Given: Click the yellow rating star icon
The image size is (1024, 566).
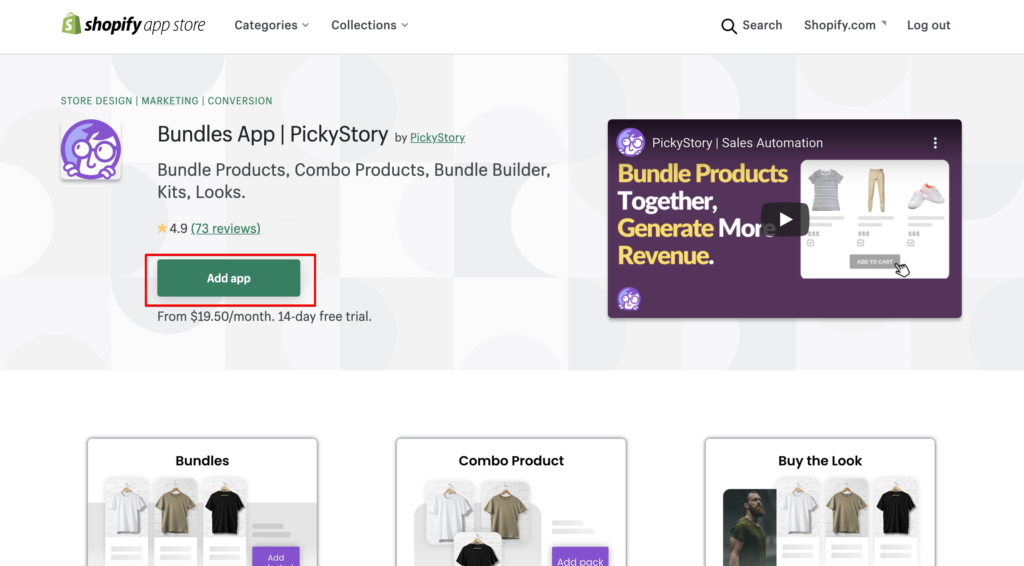Looking at the screenshot, I should [162, 228].
